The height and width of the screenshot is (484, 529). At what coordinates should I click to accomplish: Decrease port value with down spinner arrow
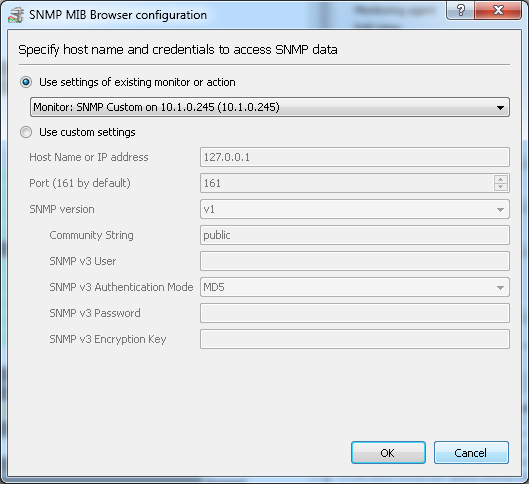click(x=501, y=187)
